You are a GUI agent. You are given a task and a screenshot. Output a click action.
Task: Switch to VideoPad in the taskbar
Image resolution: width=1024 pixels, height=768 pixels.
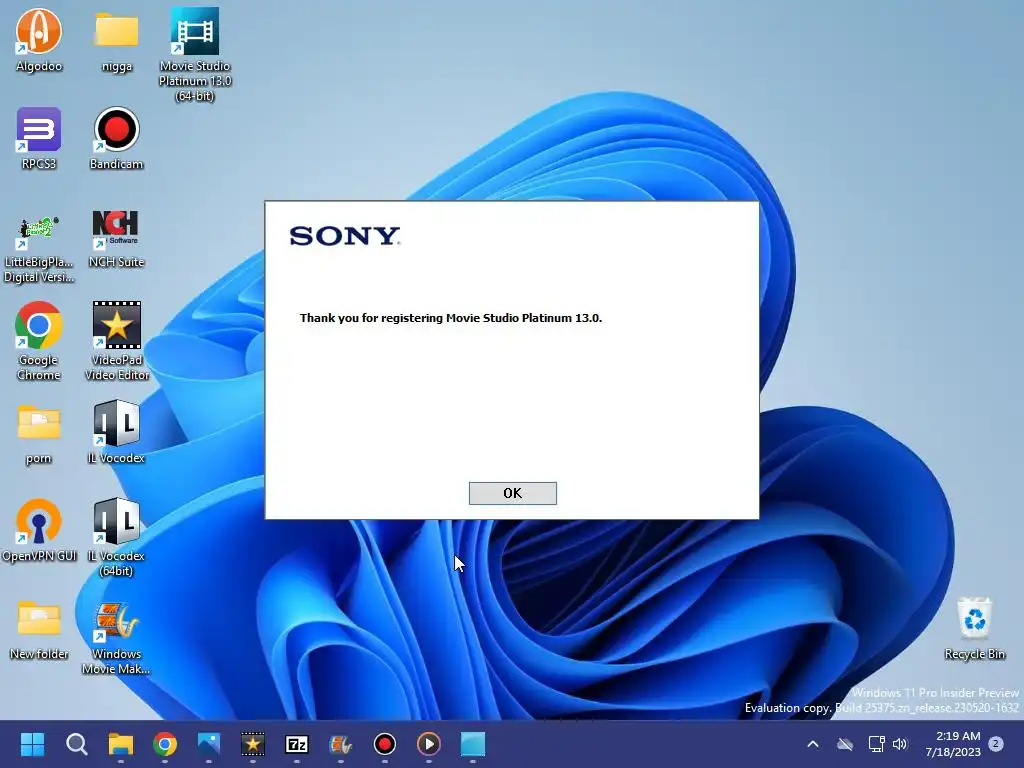point(253,744)
